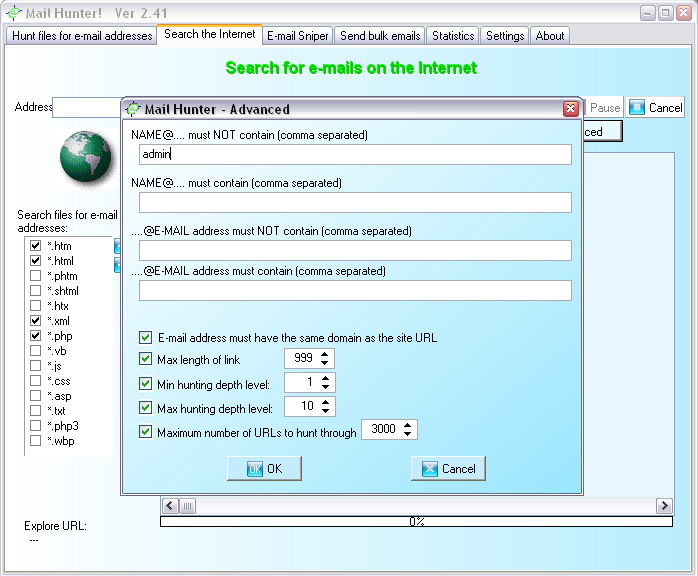
Task: Uncheck the *.html file type
Action: pos(36,260)
